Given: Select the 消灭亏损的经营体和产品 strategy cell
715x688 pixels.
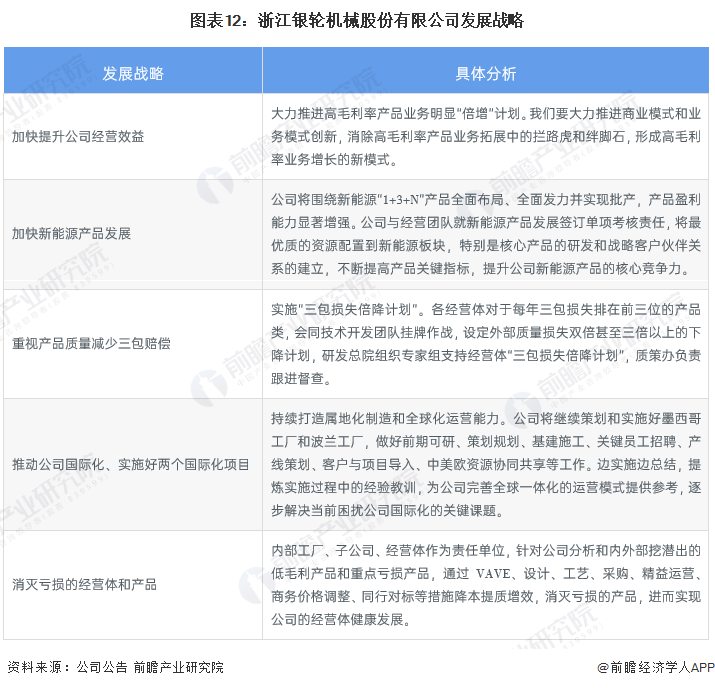Looking at the screenshot, I should (133, 585).
